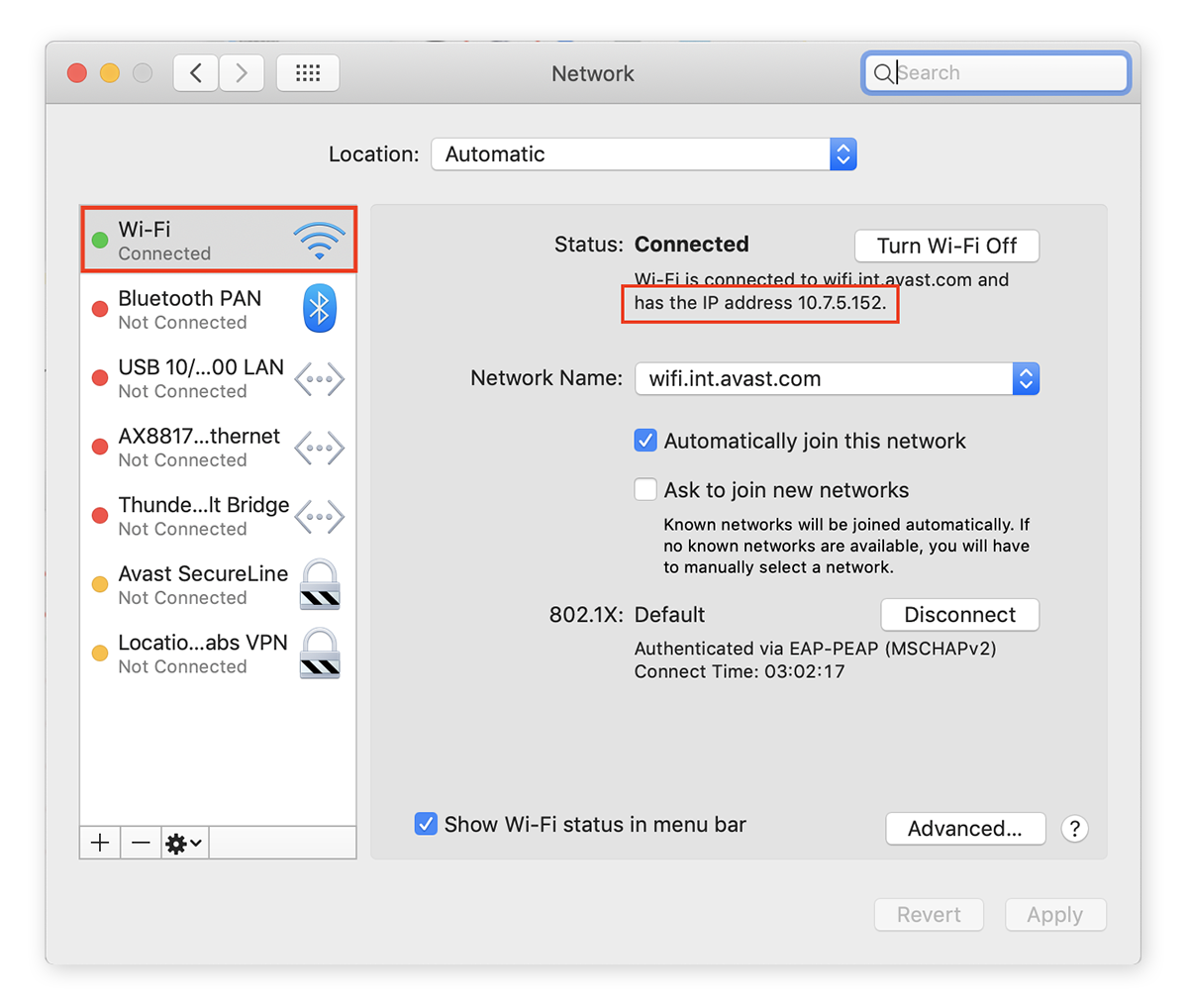
Task: Go forward with the right chevron
Action: pos(241,73)
